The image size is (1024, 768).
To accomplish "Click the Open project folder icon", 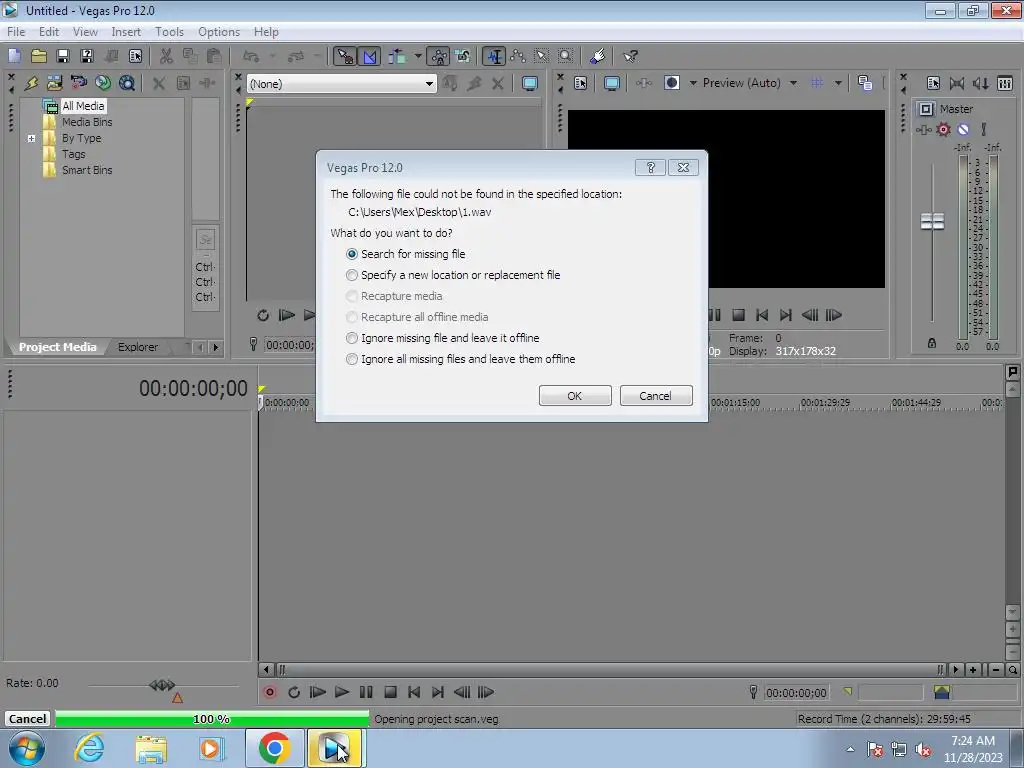I will click(x=39, y=56).
